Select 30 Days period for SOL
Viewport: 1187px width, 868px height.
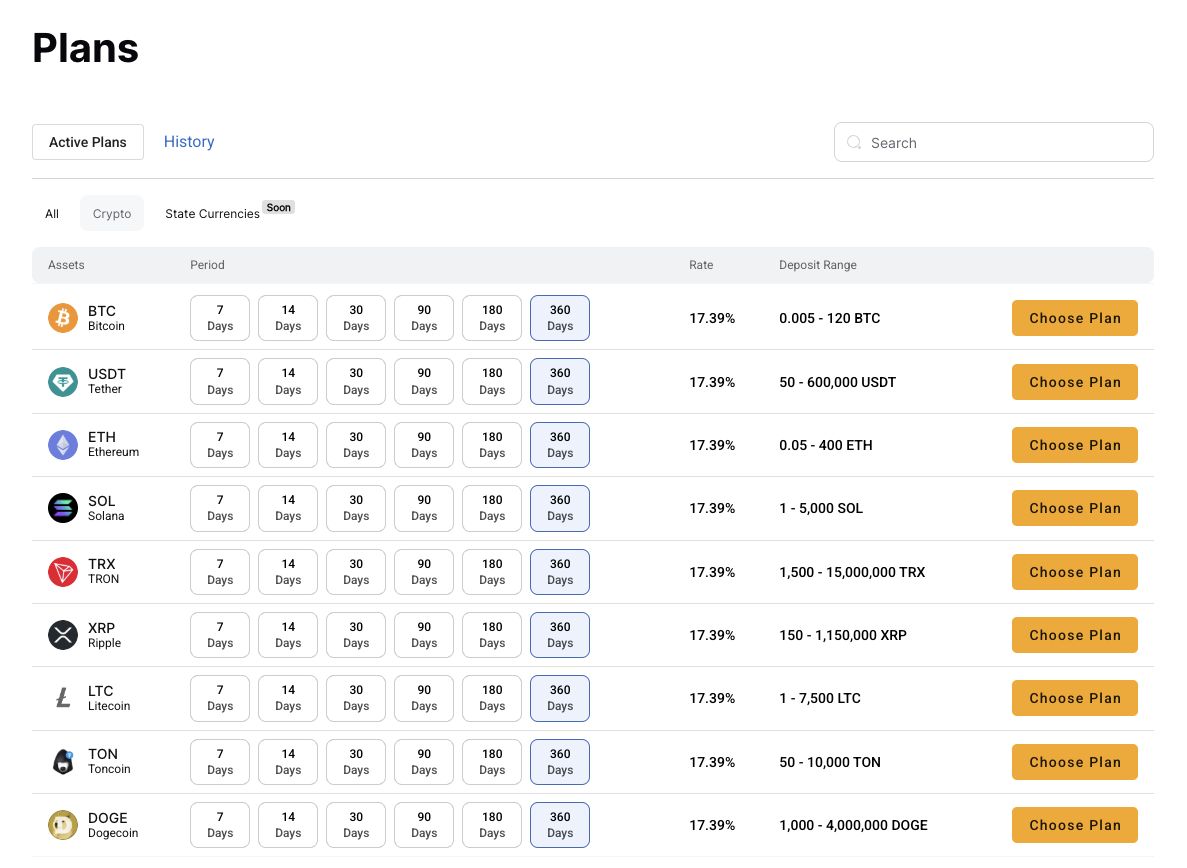(x=356, y=508)
